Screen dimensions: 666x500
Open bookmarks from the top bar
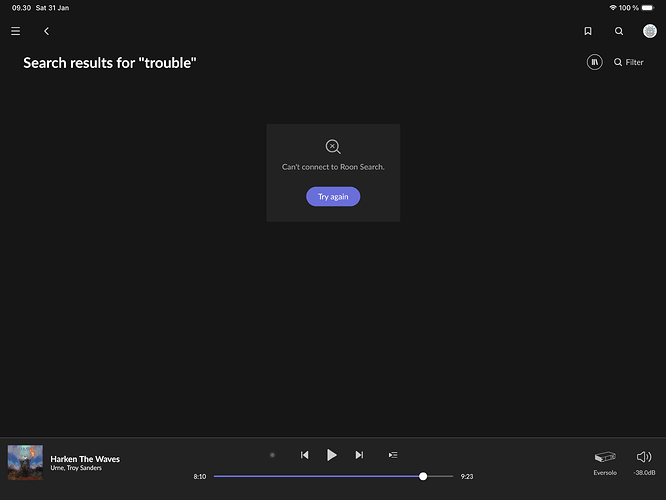[588, 31]
